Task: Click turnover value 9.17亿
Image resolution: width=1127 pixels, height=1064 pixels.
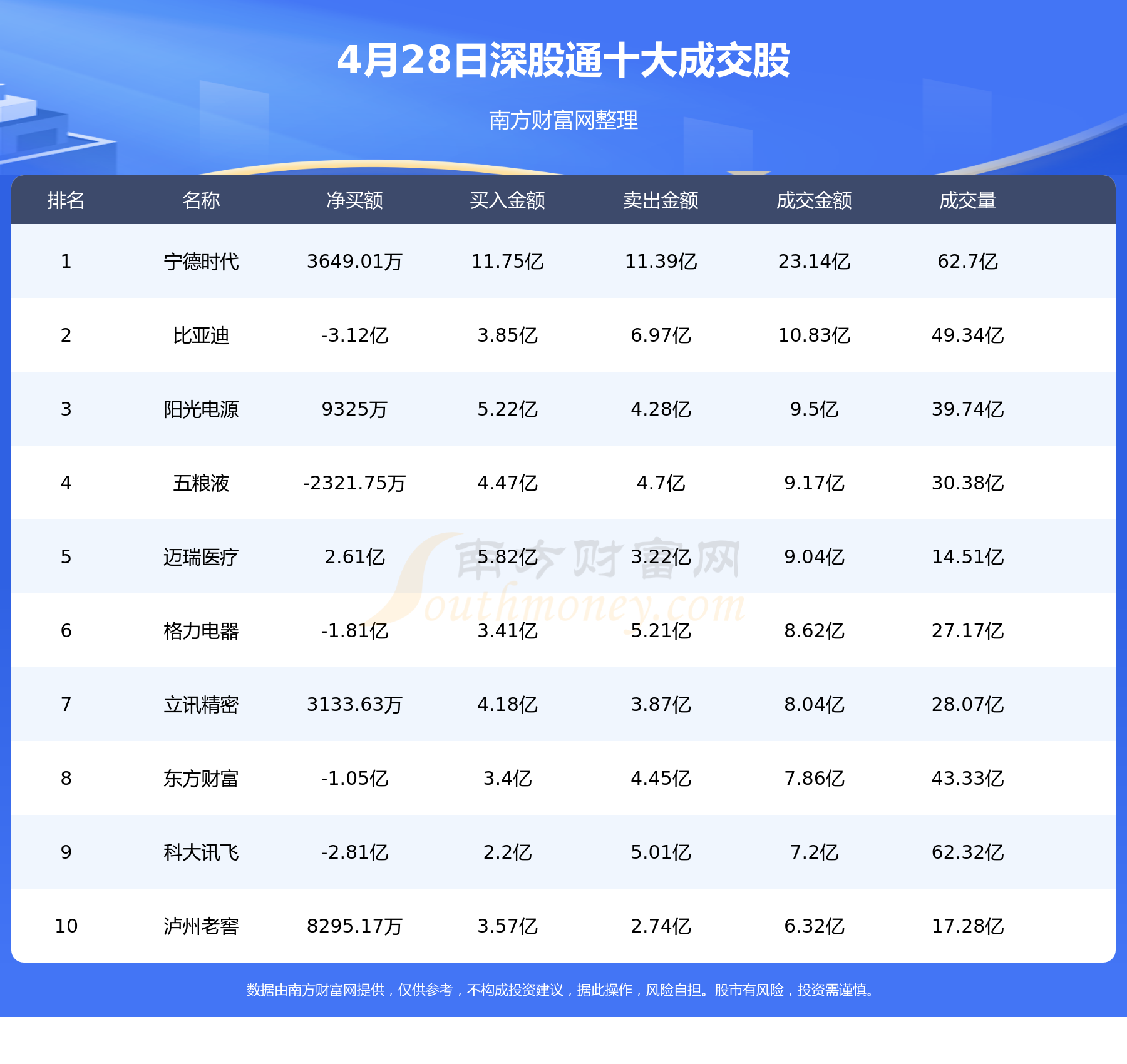Action: pyautogui.click(x=815, y=483)
